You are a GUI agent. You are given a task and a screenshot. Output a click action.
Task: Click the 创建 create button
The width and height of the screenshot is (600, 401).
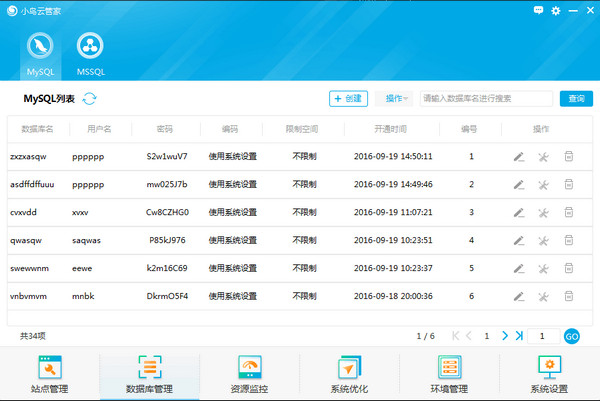point(349,98)
